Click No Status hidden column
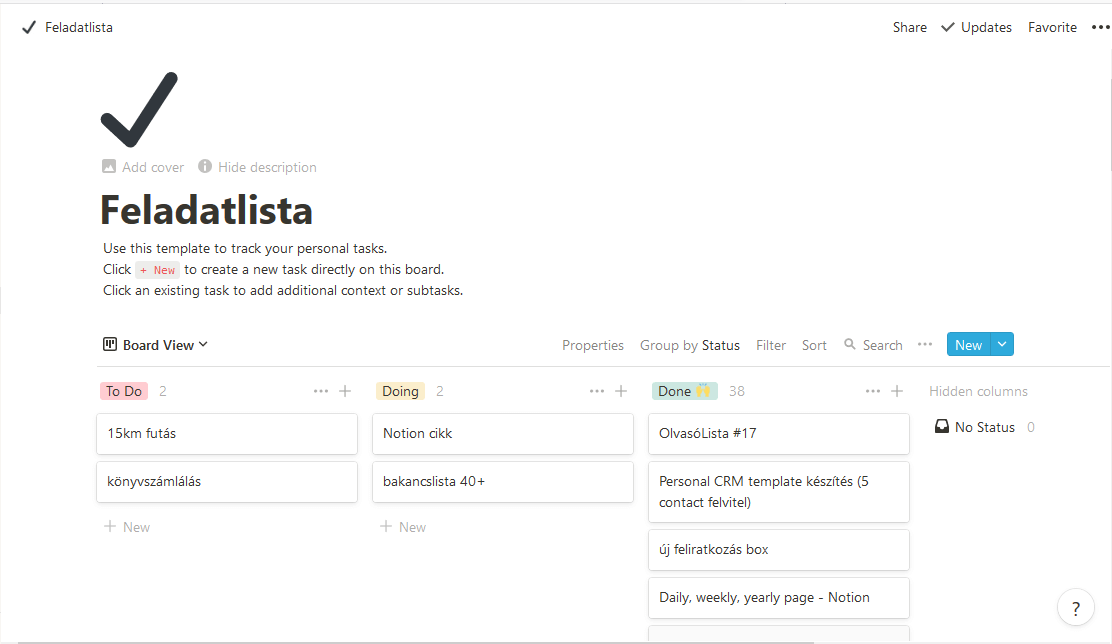Screen dimensions: 1112x644 (x=984, y=427)
